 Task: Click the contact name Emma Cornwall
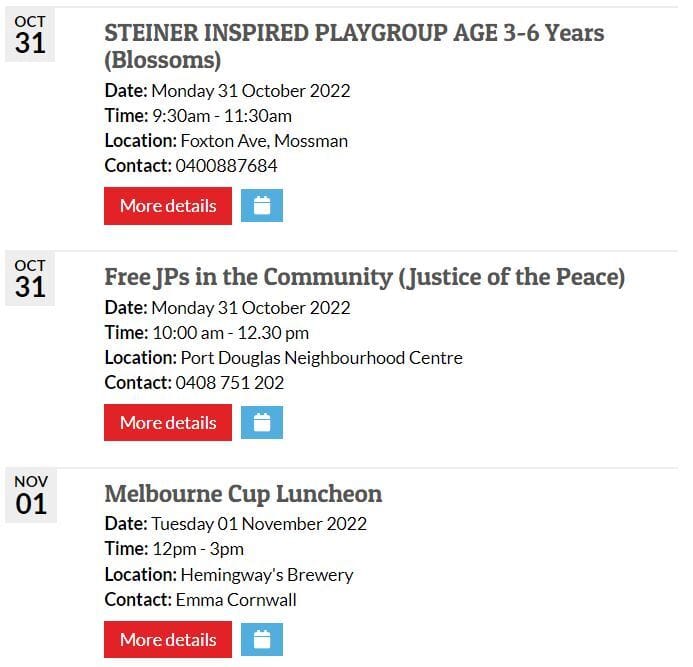coord(235,600)
